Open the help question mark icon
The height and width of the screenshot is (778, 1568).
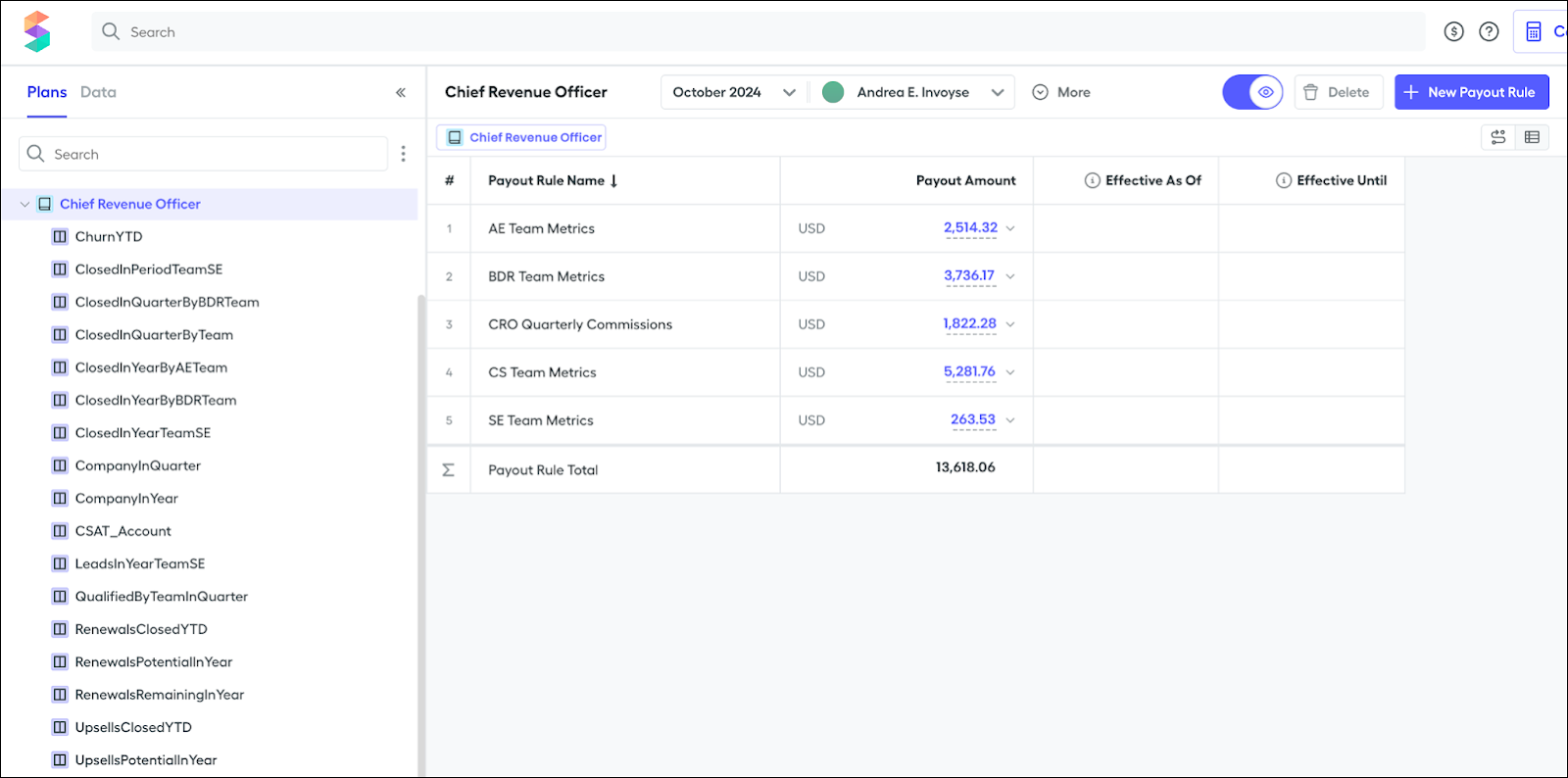[1489, 31]
